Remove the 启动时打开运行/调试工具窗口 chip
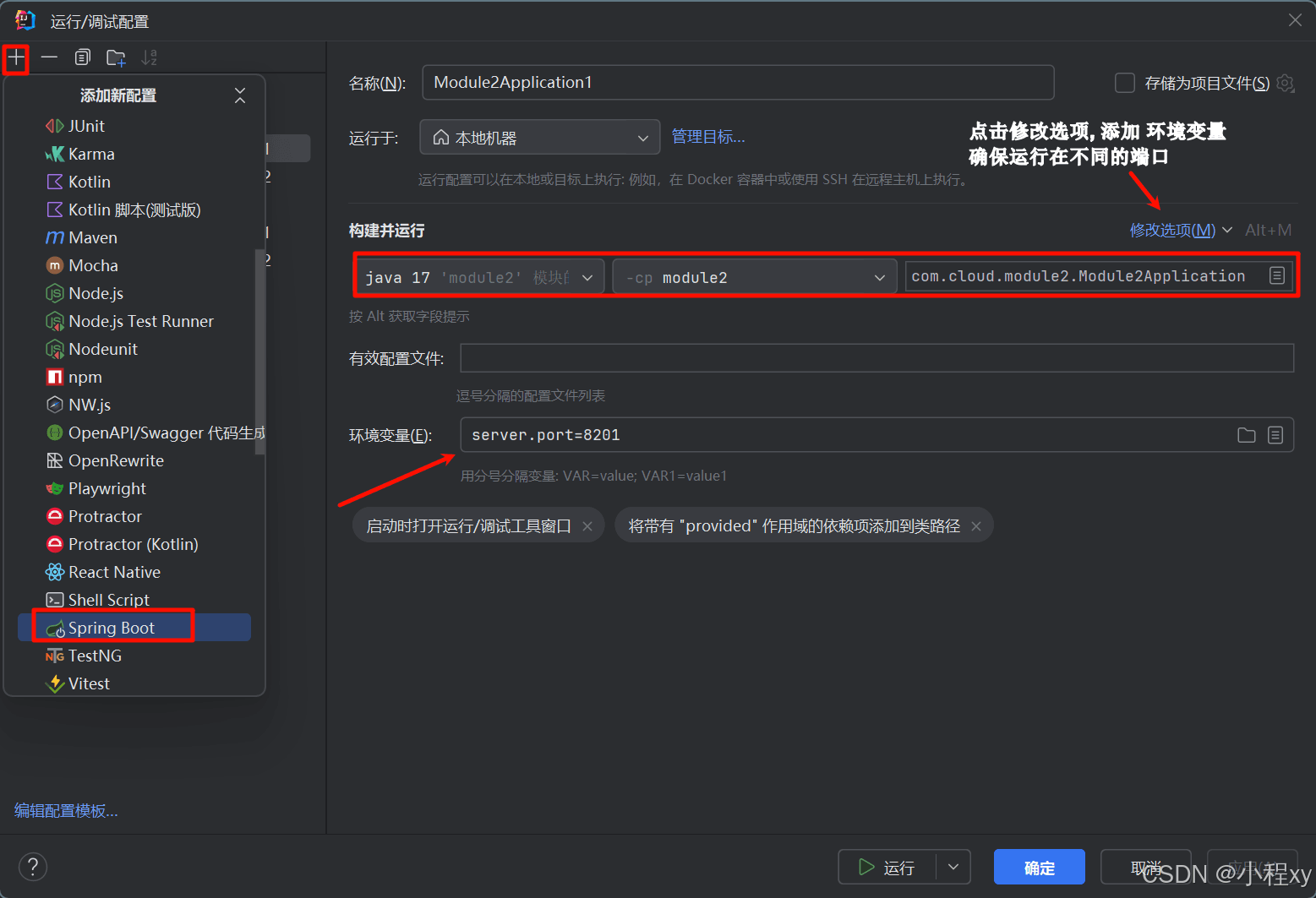This screenshot has width=1316, height=898. pyautogui.click(x=587, y=526)
